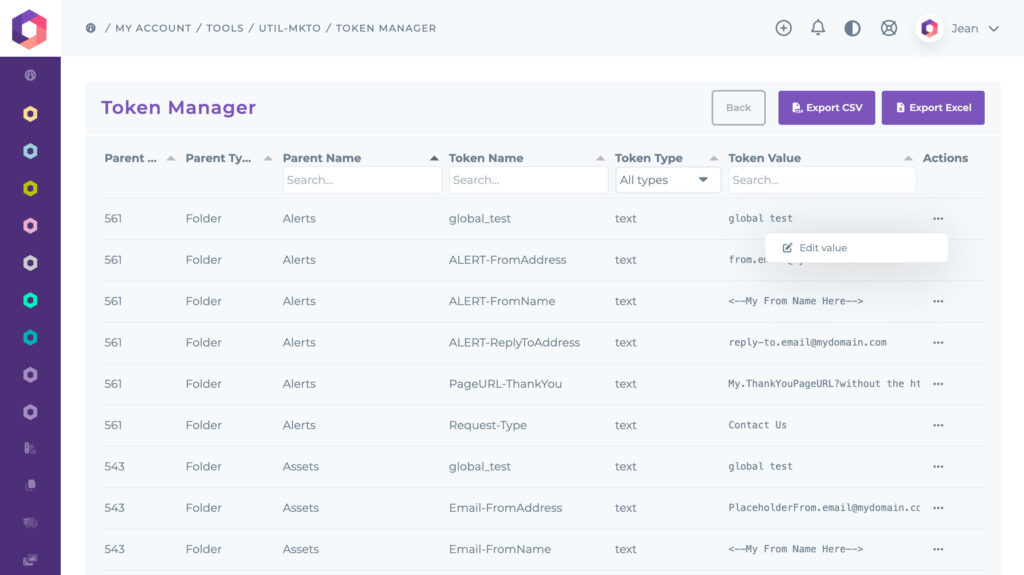Click the Export Excel button
Image resolution: width=1024 pixels, height=575 pixels.
point(933,108)
